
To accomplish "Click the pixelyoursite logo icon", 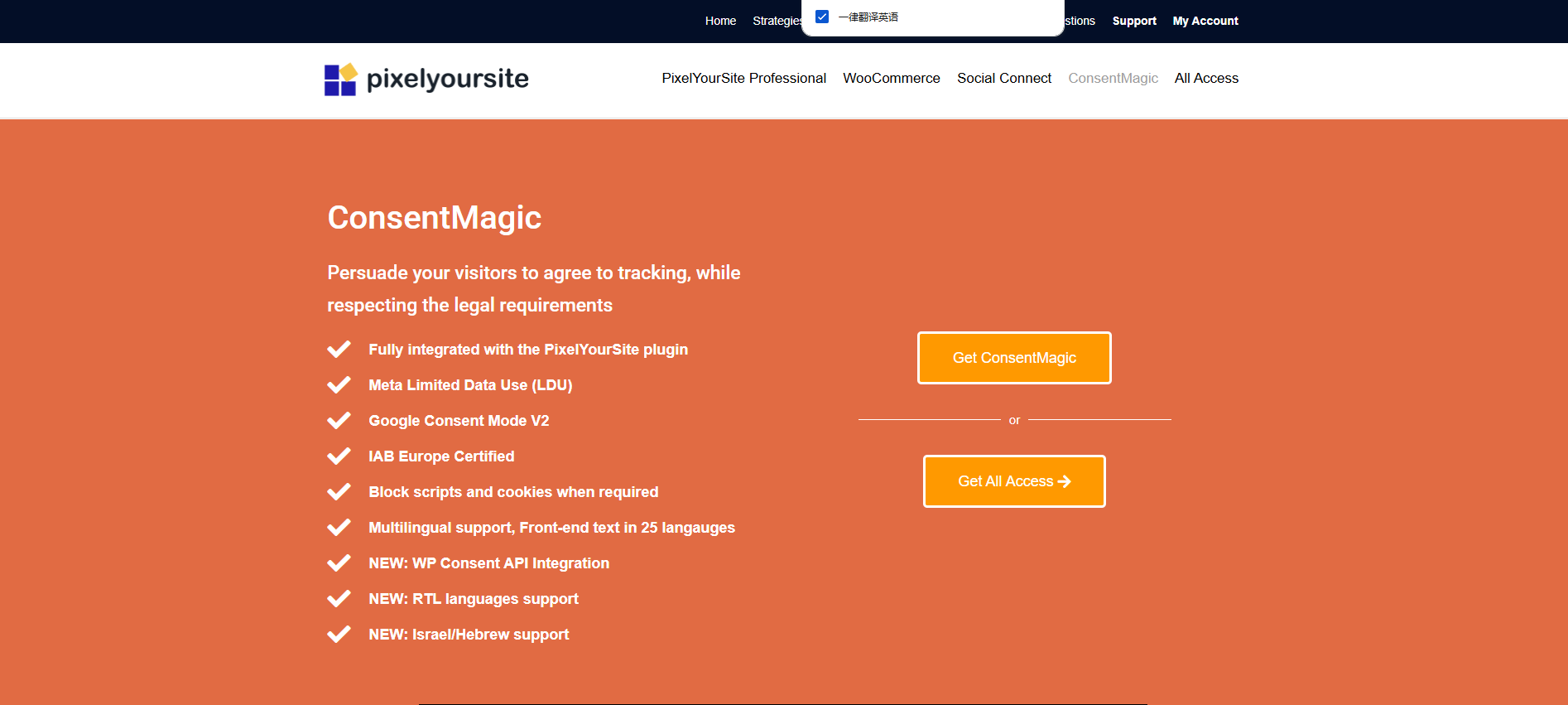I will [x=340, y=80].
